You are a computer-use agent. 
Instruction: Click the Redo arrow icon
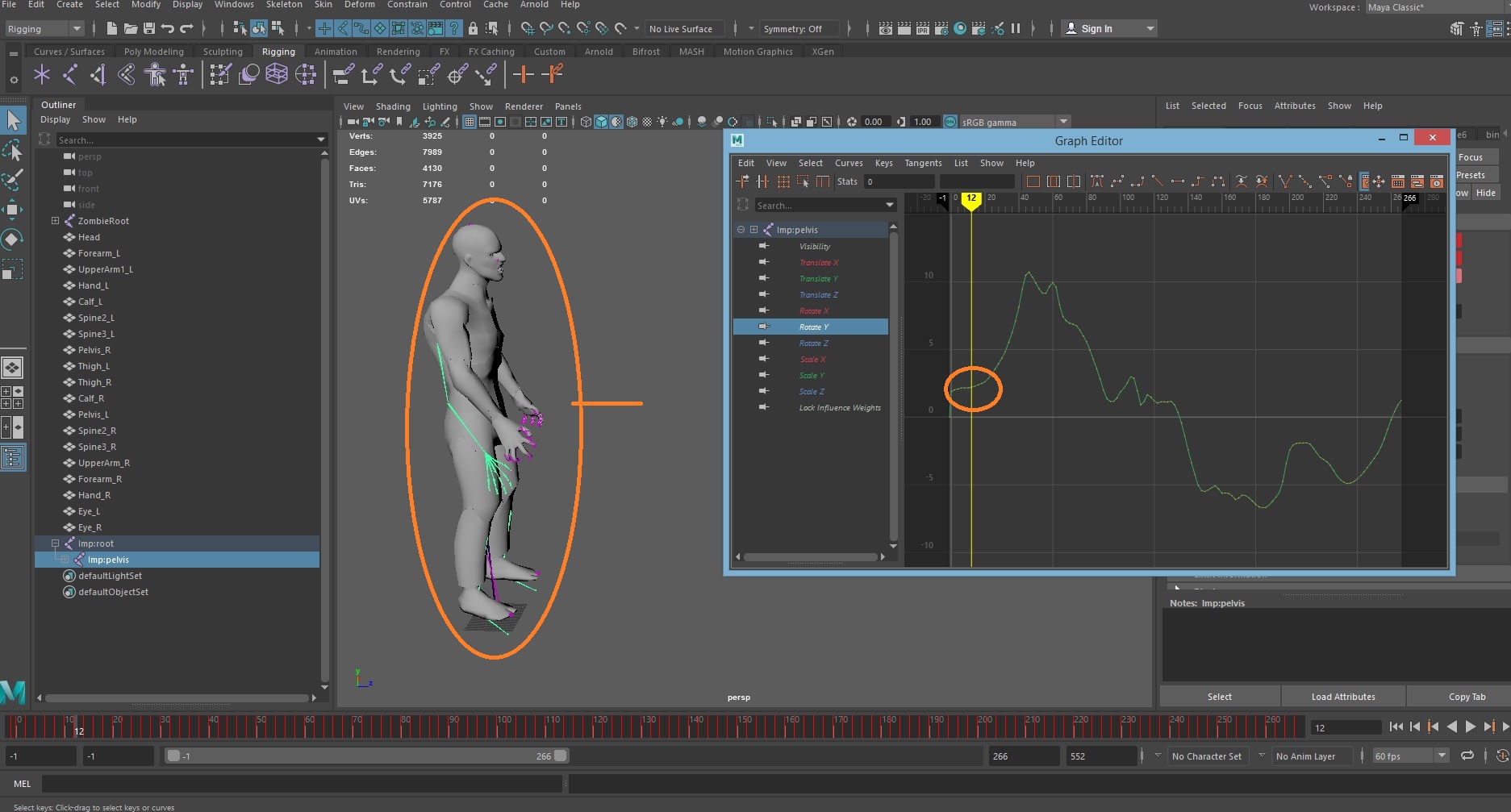tap(186, 29)
